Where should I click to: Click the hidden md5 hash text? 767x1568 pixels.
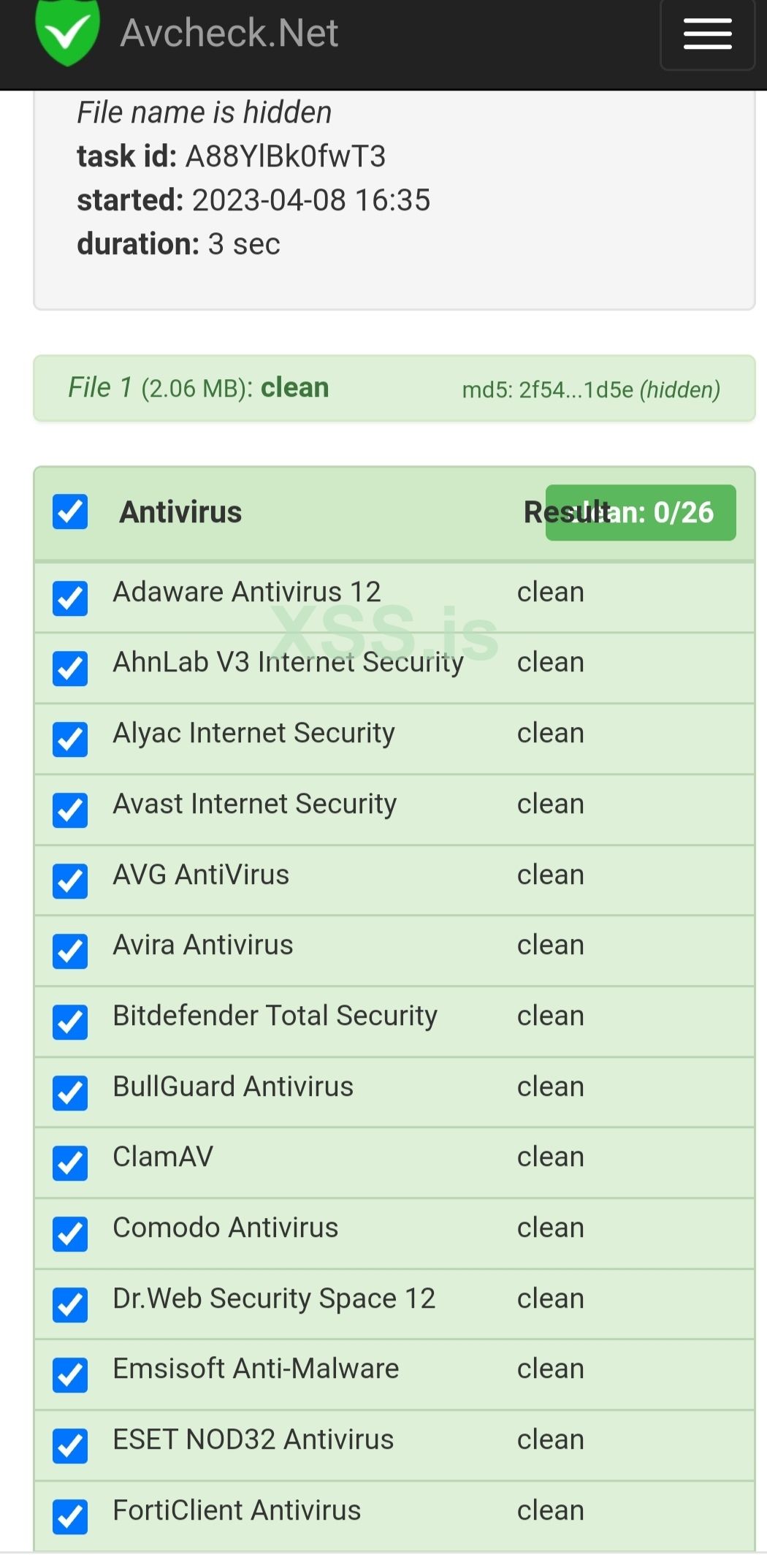click(591, 390)
